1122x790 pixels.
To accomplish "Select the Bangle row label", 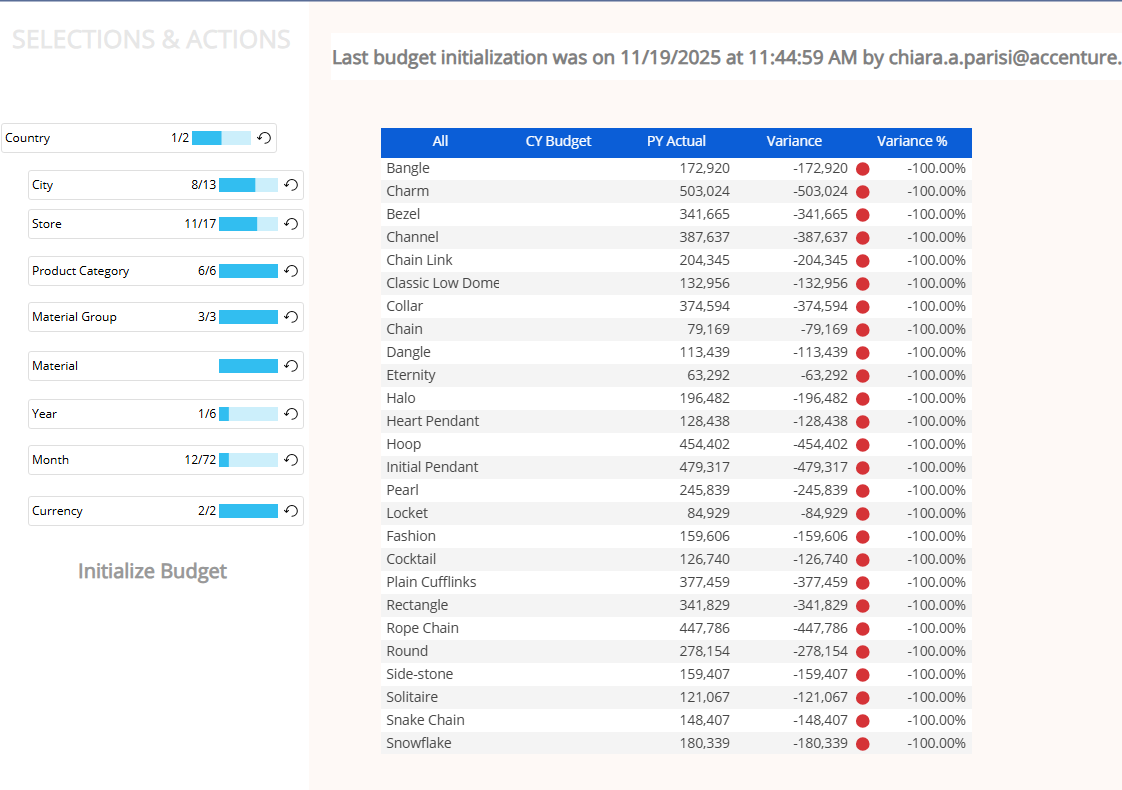I will 408,168.
